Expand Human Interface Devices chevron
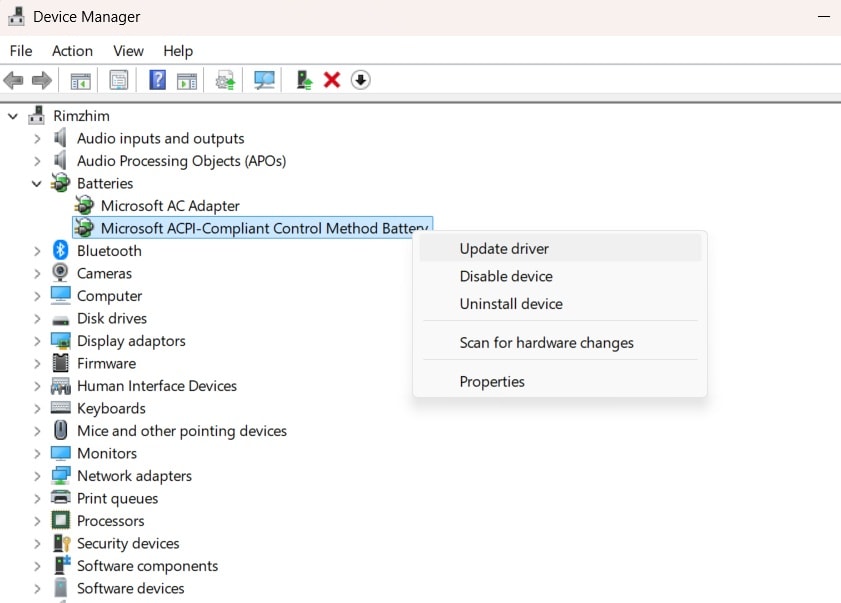The height and width of the screenshot is (603, 841). coord(36,386)
